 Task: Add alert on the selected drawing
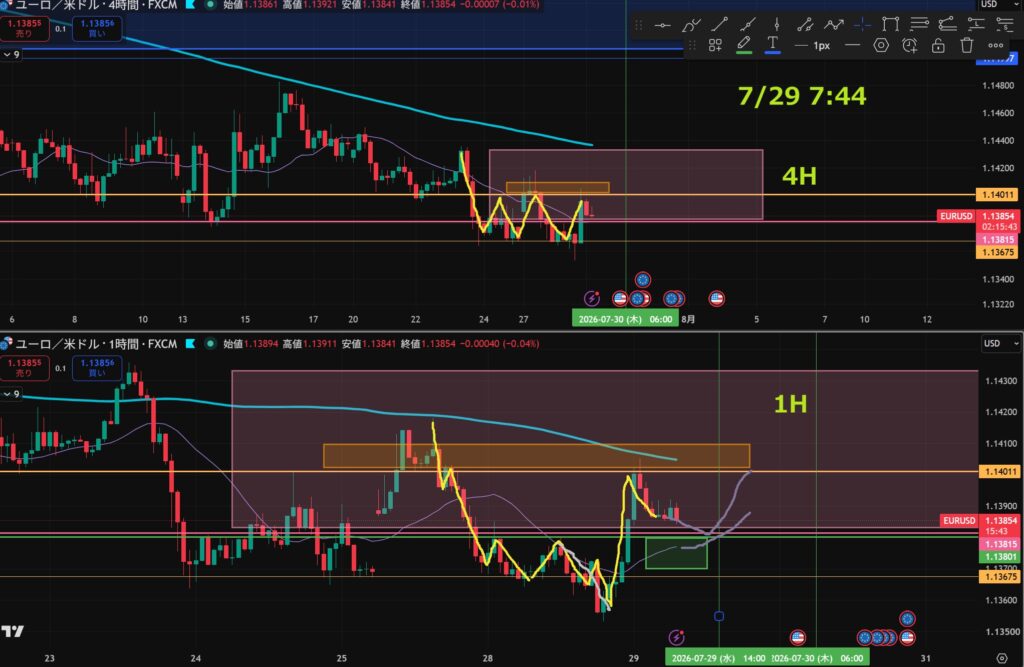click(x=910, y=45)
